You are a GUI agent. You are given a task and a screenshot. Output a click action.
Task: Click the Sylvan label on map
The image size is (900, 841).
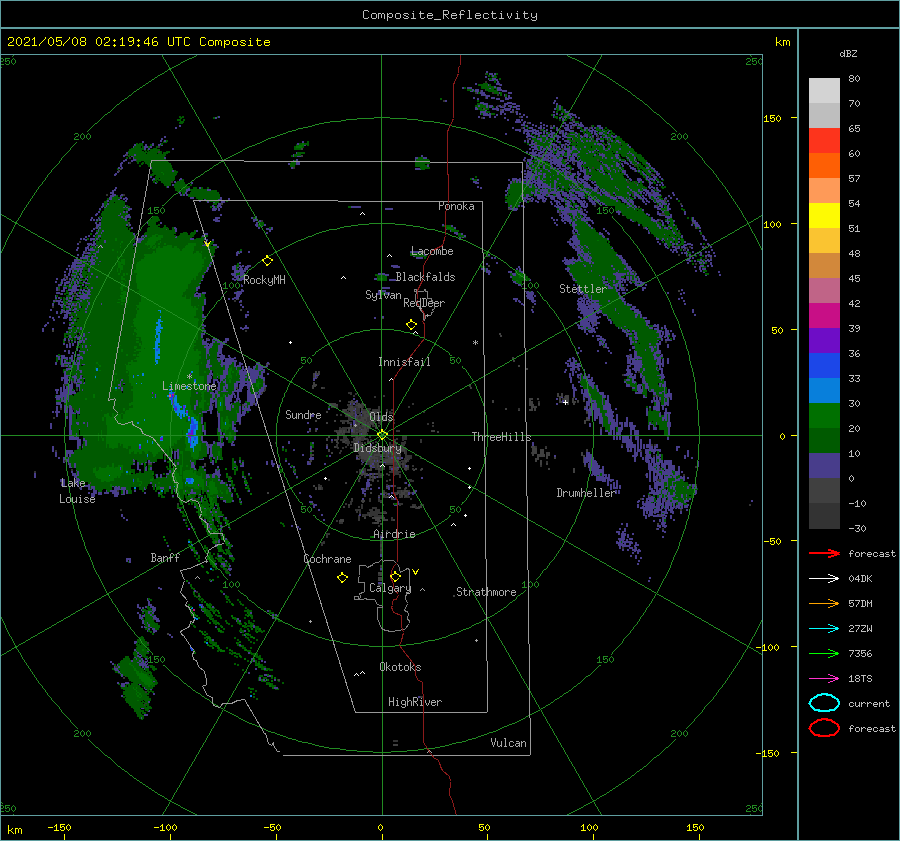coord(383,295)
